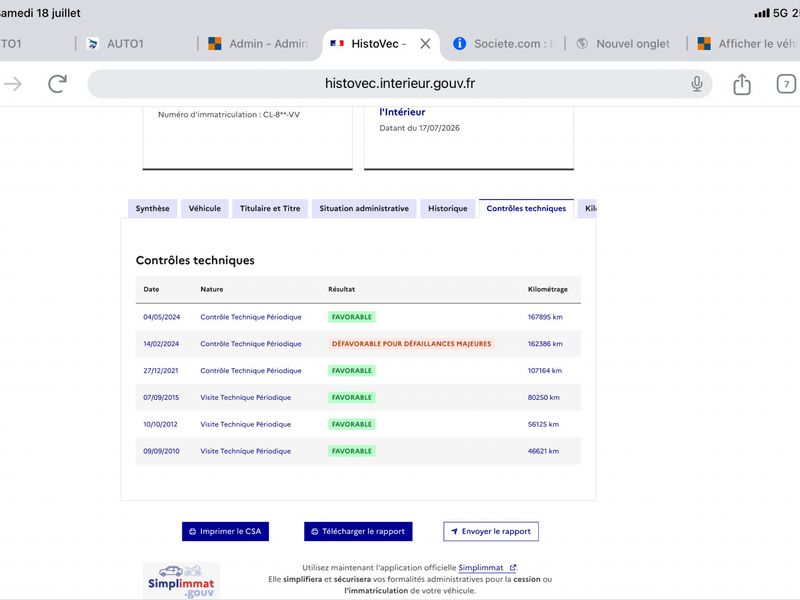Click the Datant du 17/07/2026 text
The width and height of the screenshot is (800, 600).
click(x=419, y=128)
